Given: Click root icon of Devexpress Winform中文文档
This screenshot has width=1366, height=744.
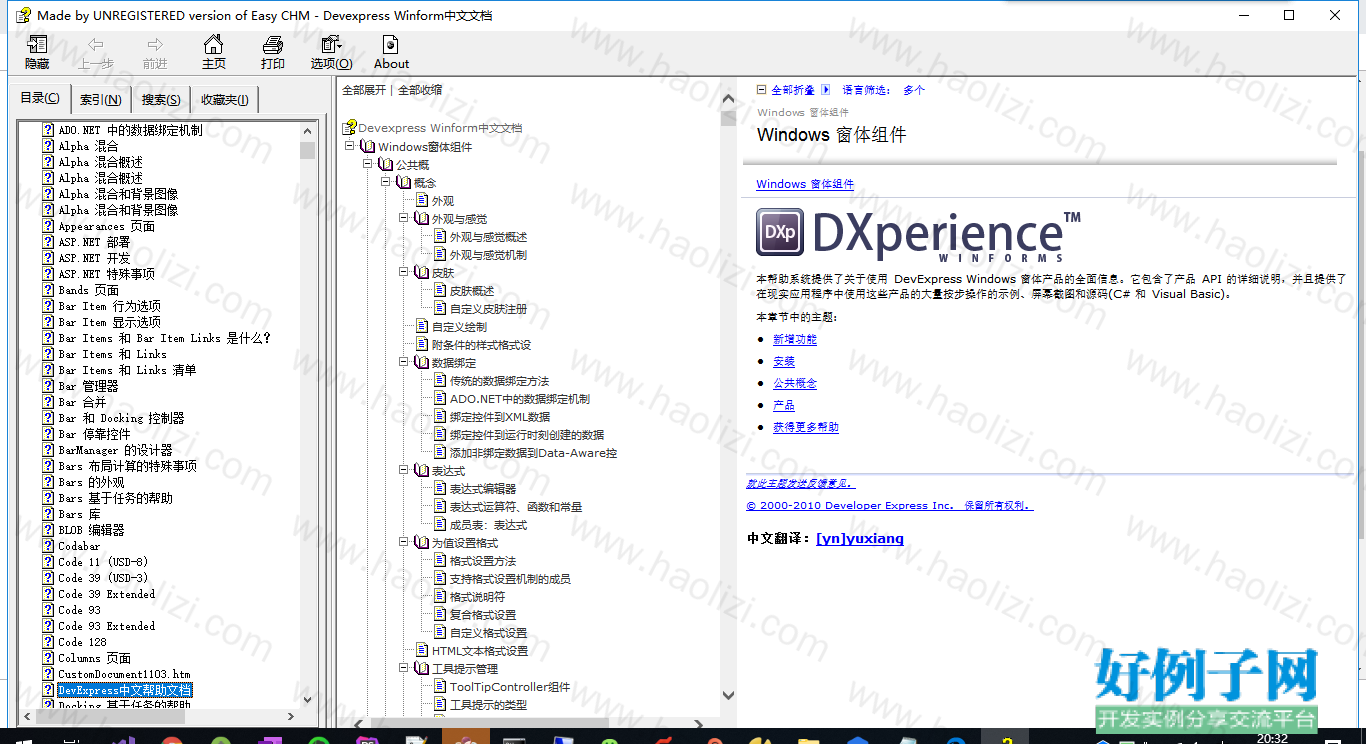Looking at the screenshot, I should click(x=349, y=128).
